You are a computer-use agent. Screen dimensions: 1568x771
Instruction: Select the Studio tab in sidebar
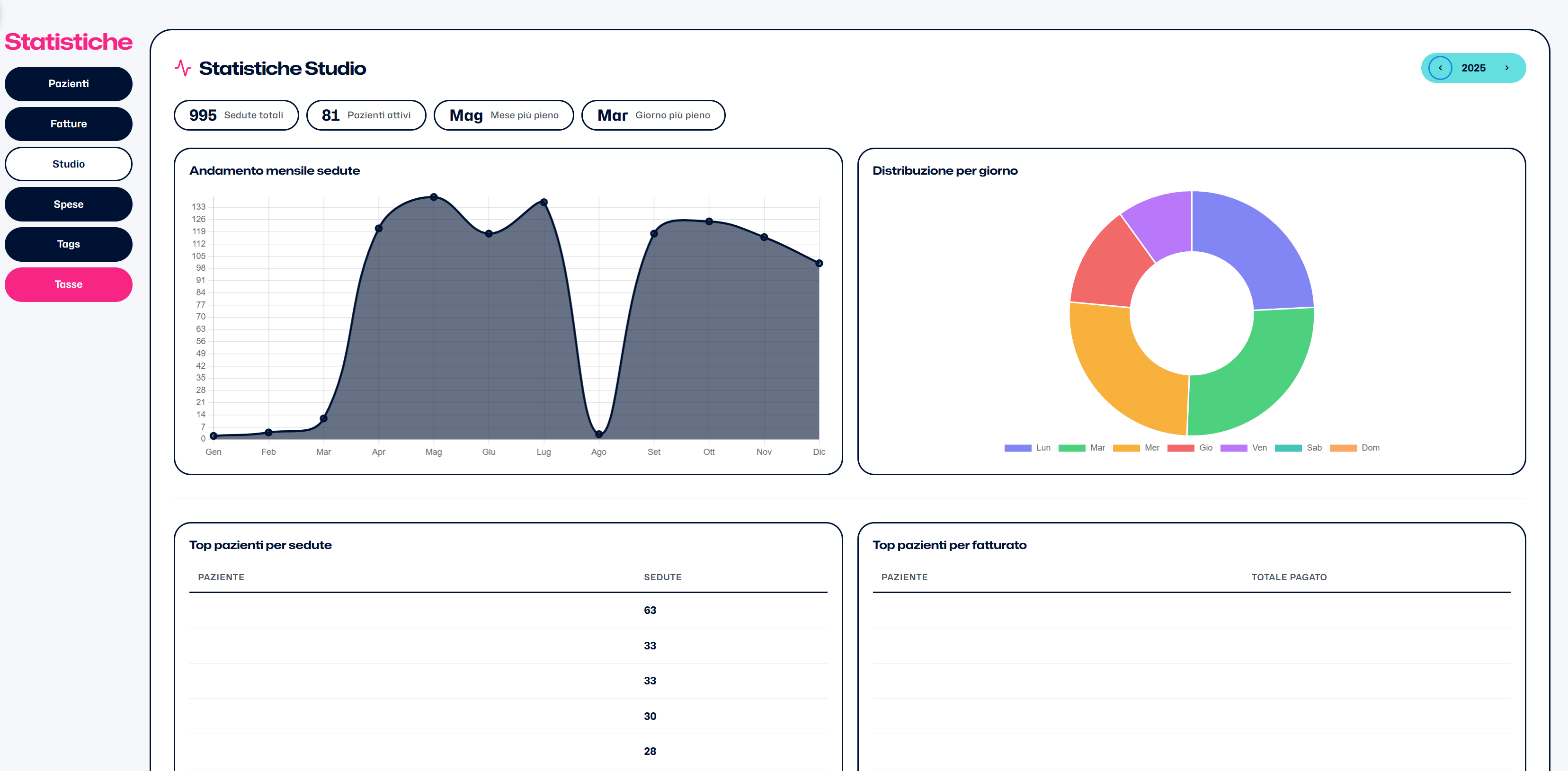69,164
